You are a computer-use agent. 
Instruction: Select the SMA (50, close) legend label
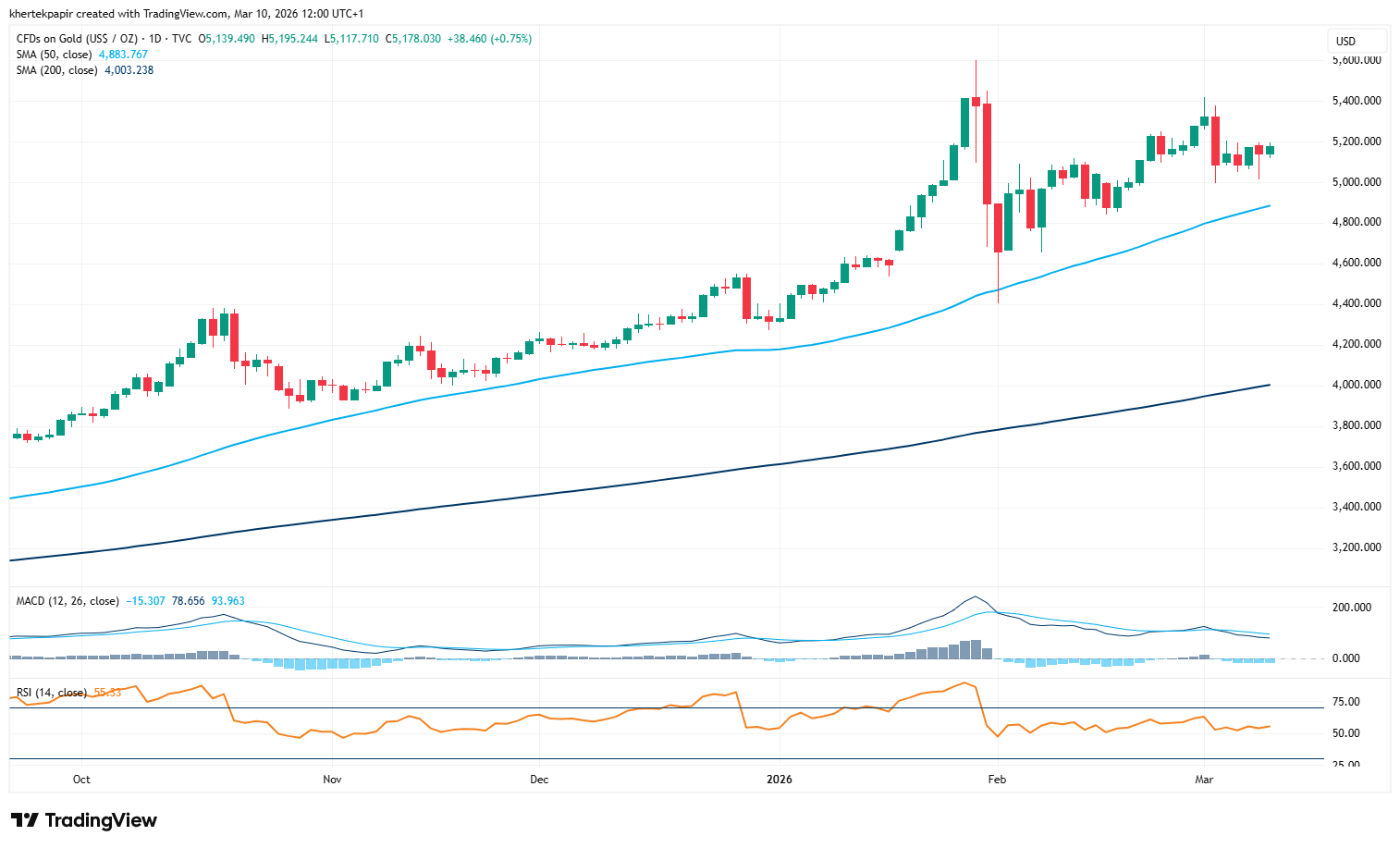[55, 55]
